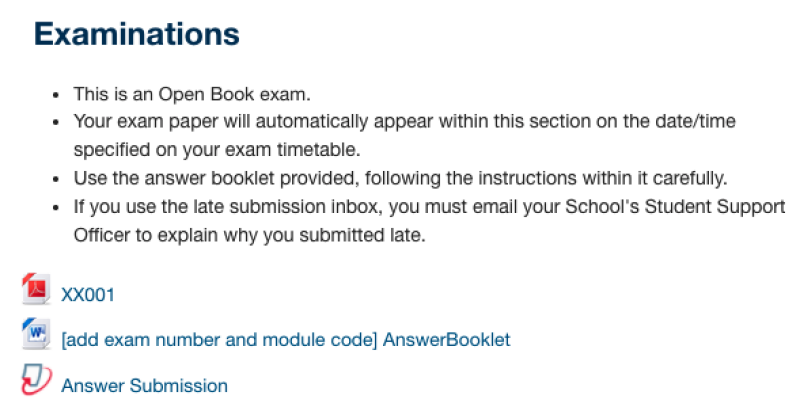This screenshot has height=407, width=800.
Task: Open the Answer Submission link
Action: point(144,386)
